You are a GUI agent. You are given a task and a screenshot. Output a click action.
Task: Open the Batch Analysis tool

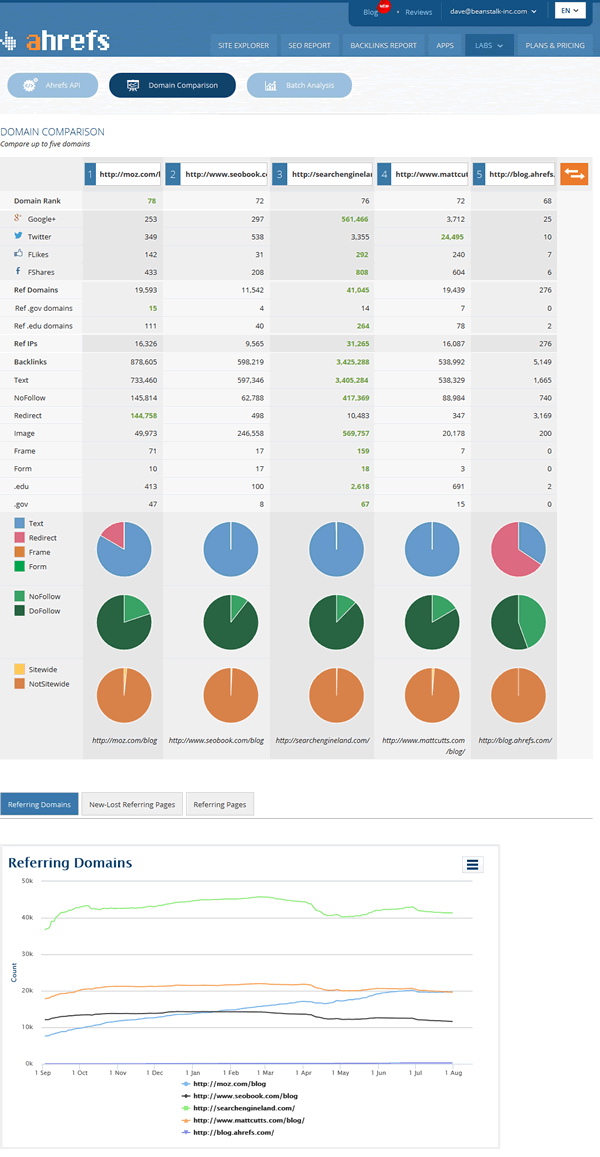299,86
